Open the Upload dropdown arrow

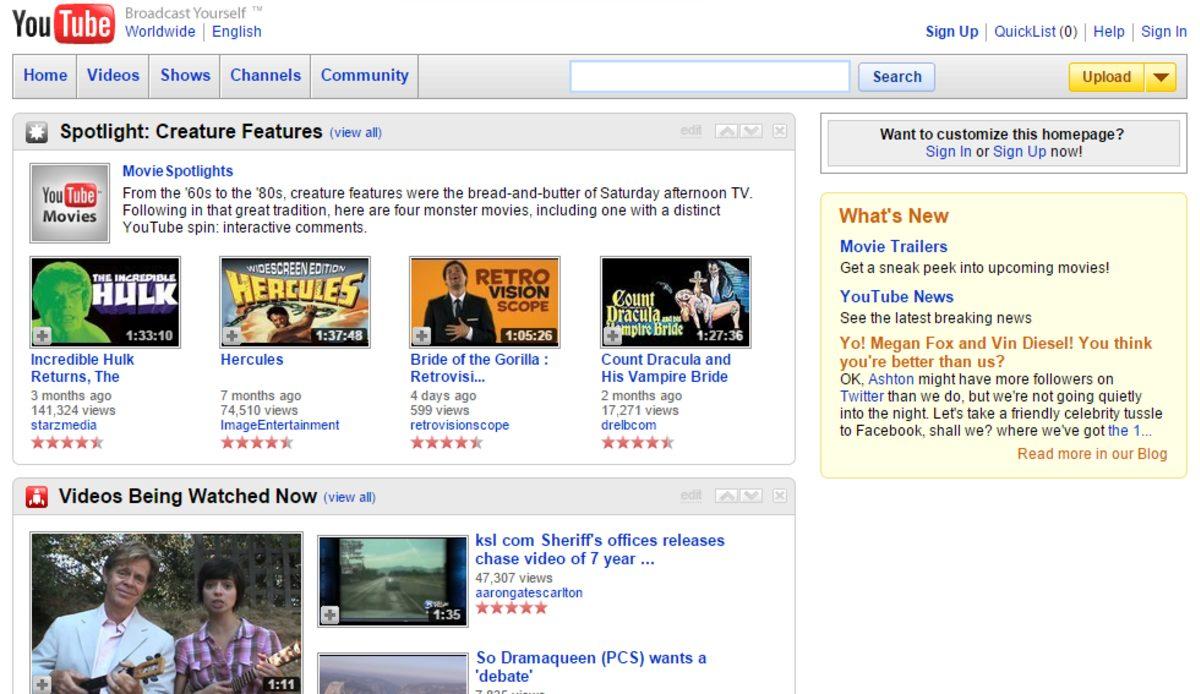(x=1161, y=77)
